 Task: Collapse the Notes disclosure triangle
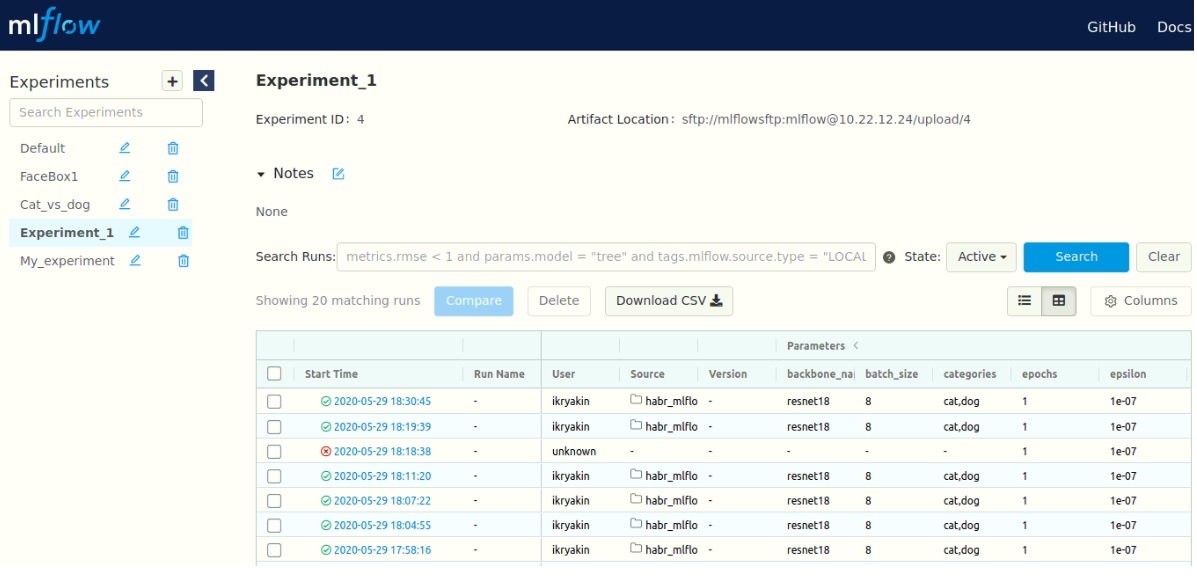(260, 174)
